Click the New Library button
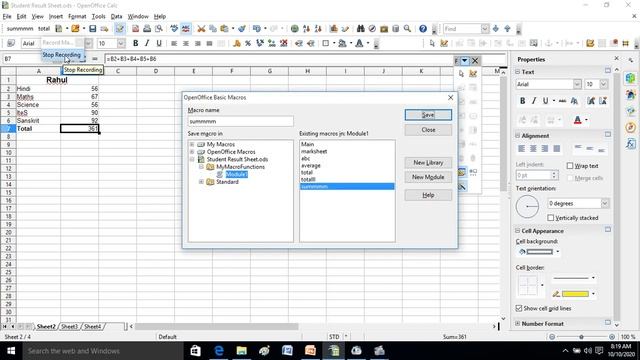 click(x=428, y=162)
